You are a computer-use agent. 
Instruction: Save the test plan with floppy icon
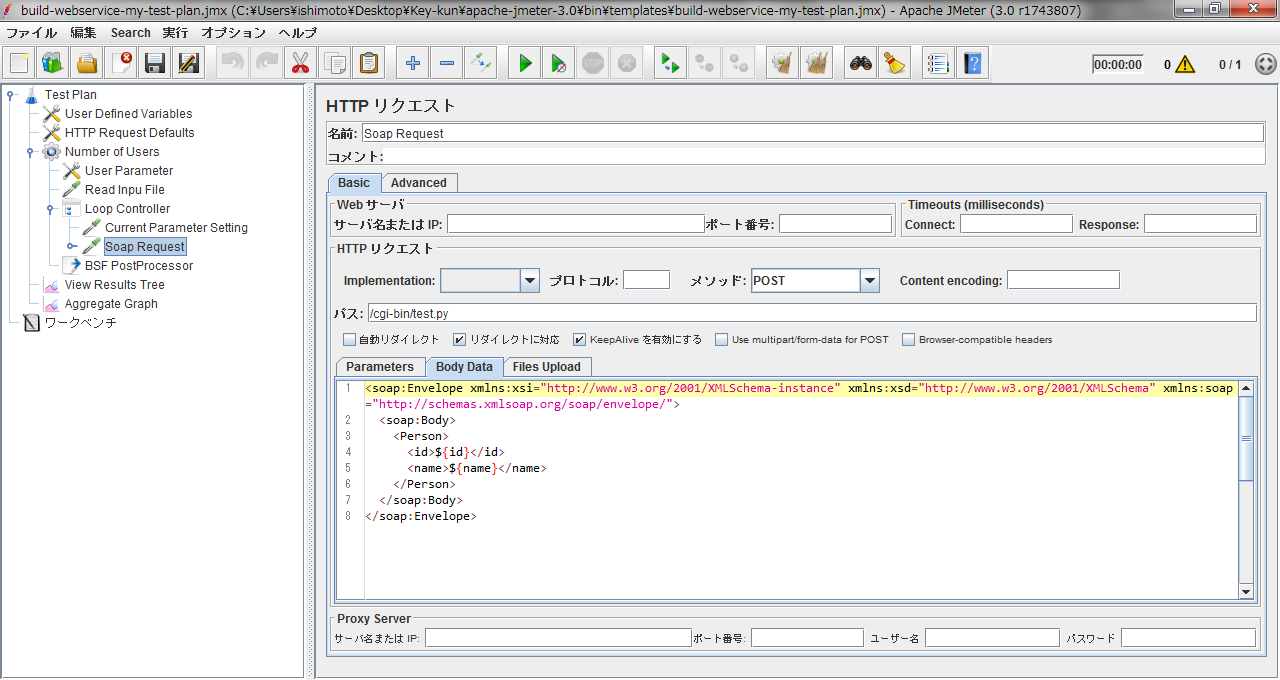click(155, 64)
